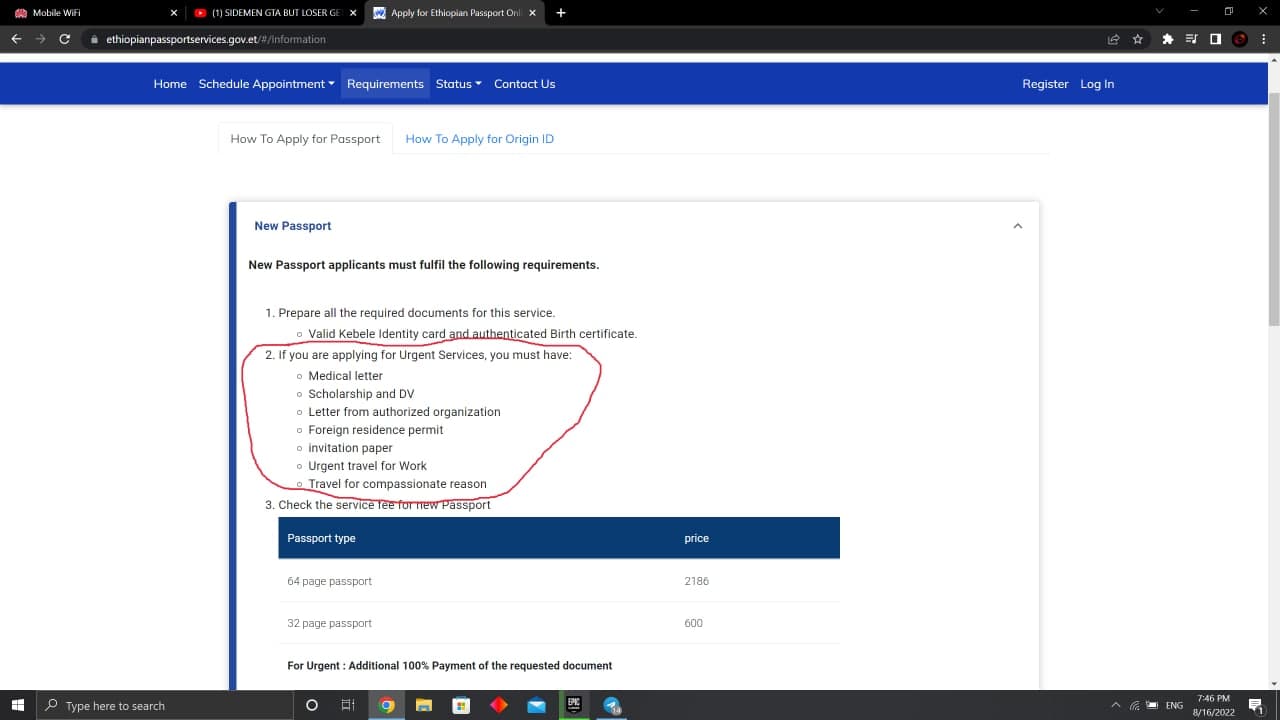Open File Explorer from the taskbar
Viewport: 1280px width, 720px height.
click(423, 705)
